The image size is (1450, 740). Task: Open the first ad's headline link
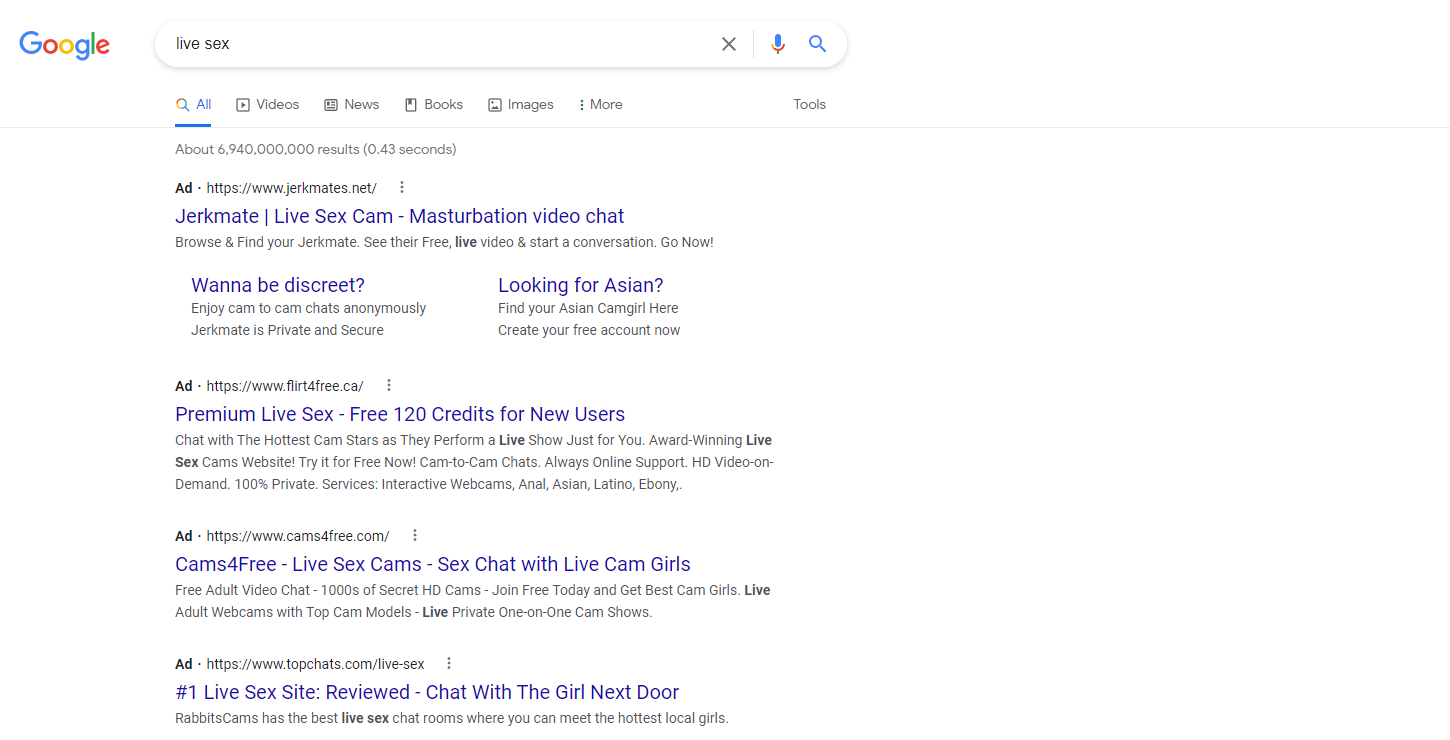click(400, 216)
